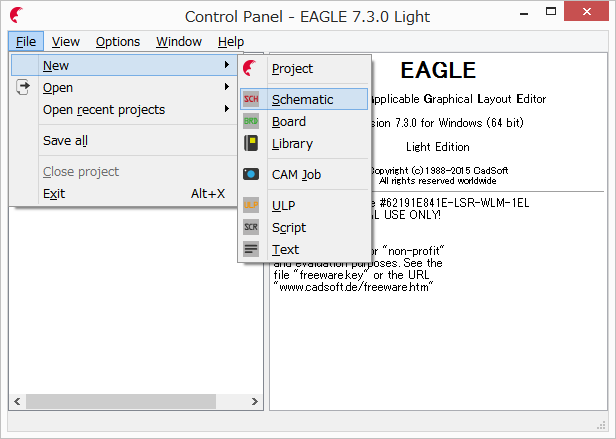Expand the New submenu arrow
The width and height of the screenshot is (616, 439).
coord(227,64)
